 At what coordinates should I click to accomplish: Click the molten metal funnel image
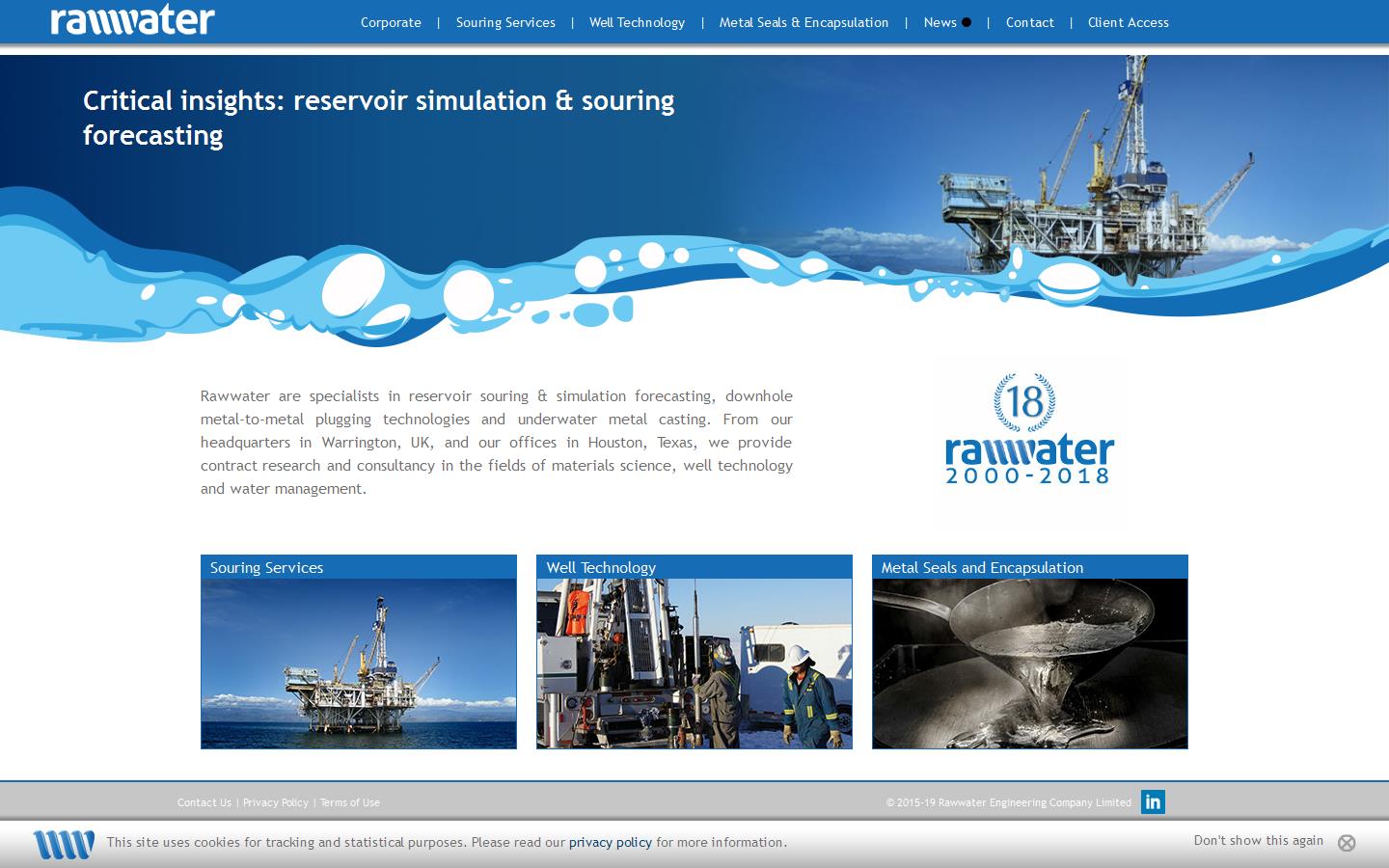[1030, 664]
